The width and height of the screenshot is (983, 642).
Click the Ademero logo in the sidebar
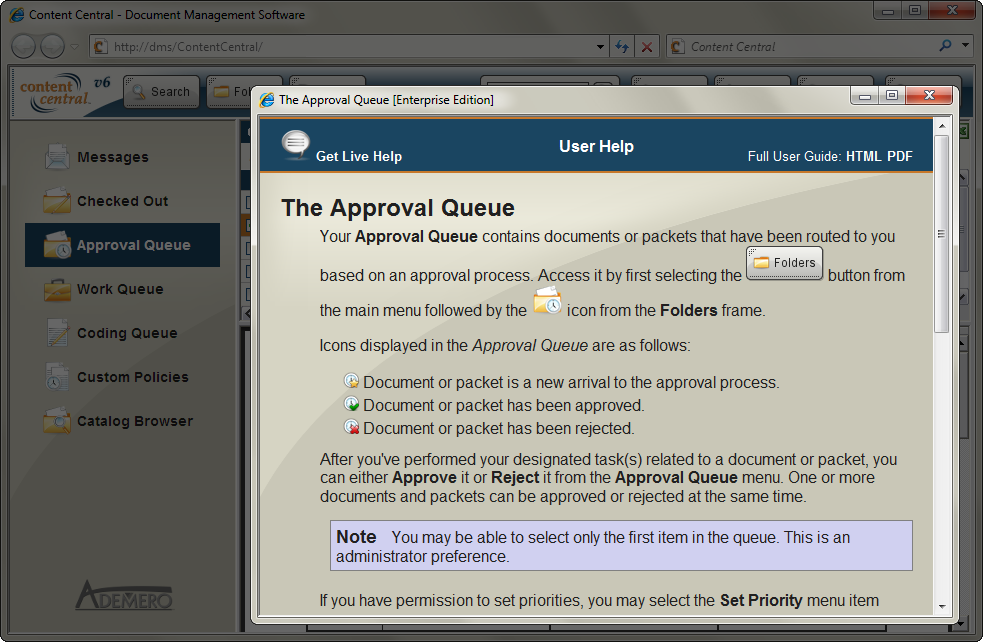124,595
